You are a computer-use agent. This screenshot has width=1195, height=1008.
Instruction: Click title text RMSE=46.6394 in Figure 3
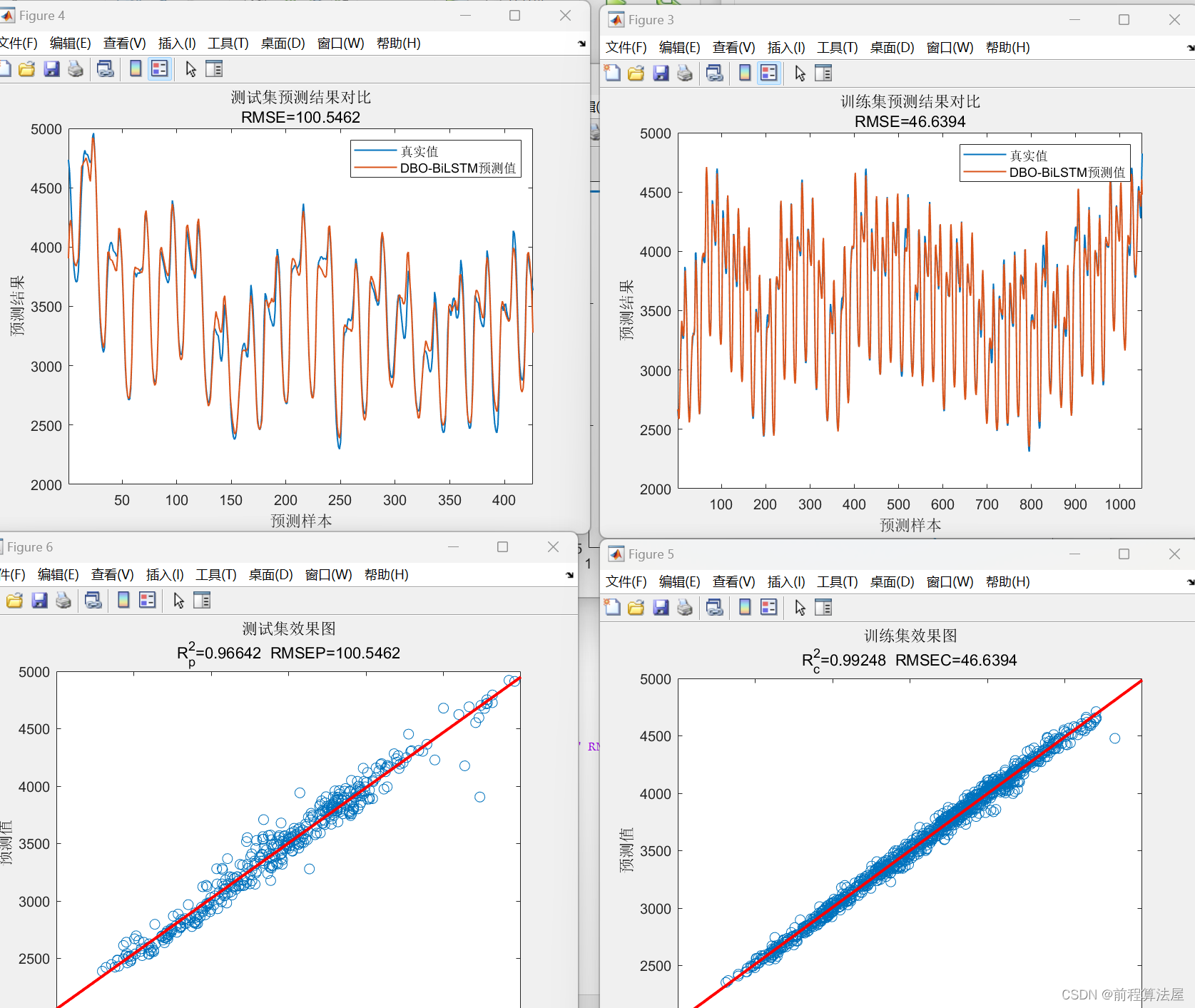tap(910, 122)
